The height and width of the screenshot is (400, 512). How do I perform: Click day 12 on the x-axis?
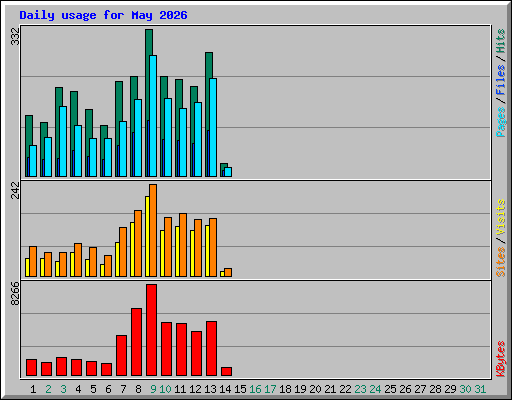(195, 389)
